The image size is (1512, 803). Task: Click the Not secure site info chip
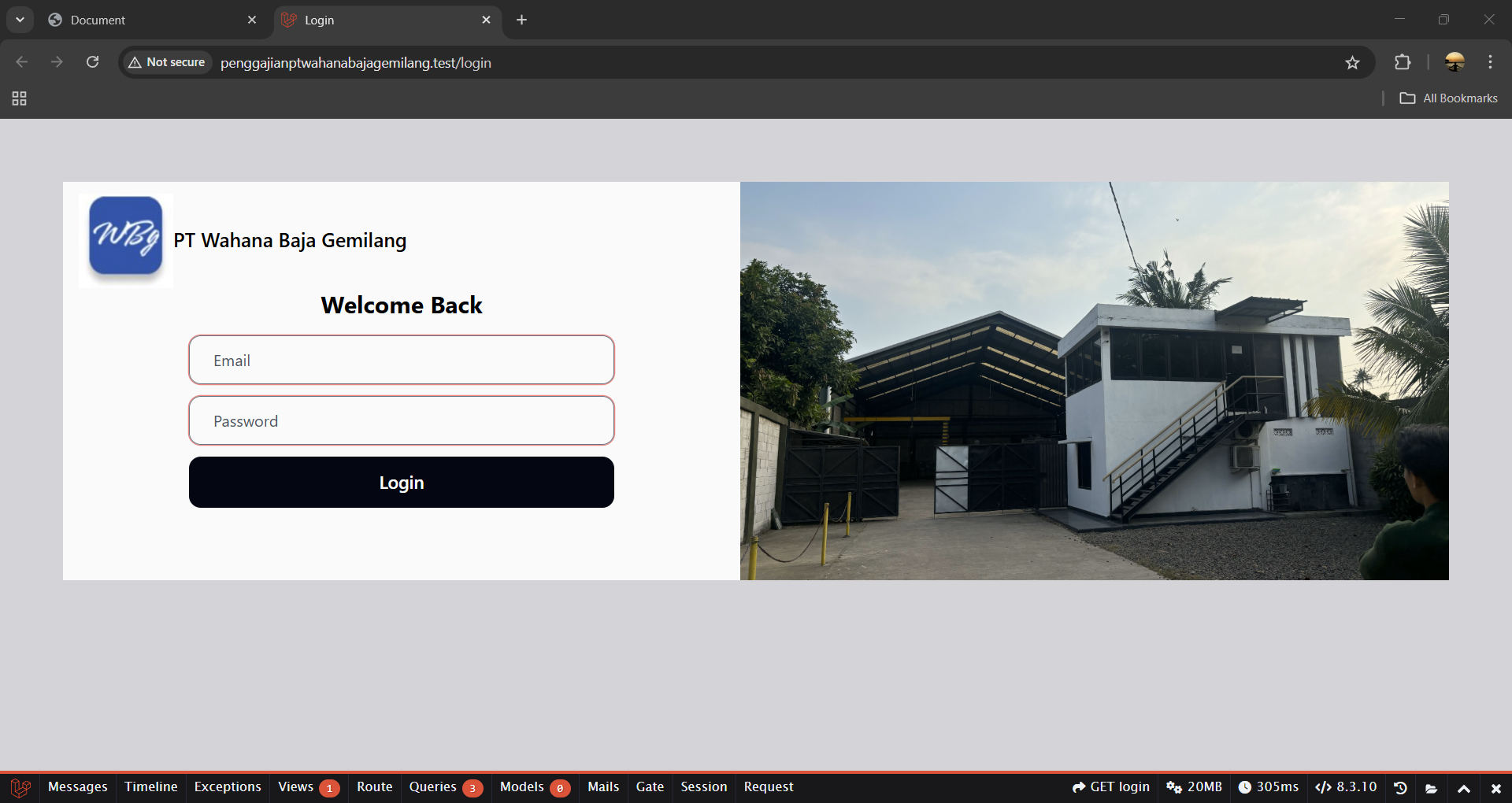(x=167, y=62)
